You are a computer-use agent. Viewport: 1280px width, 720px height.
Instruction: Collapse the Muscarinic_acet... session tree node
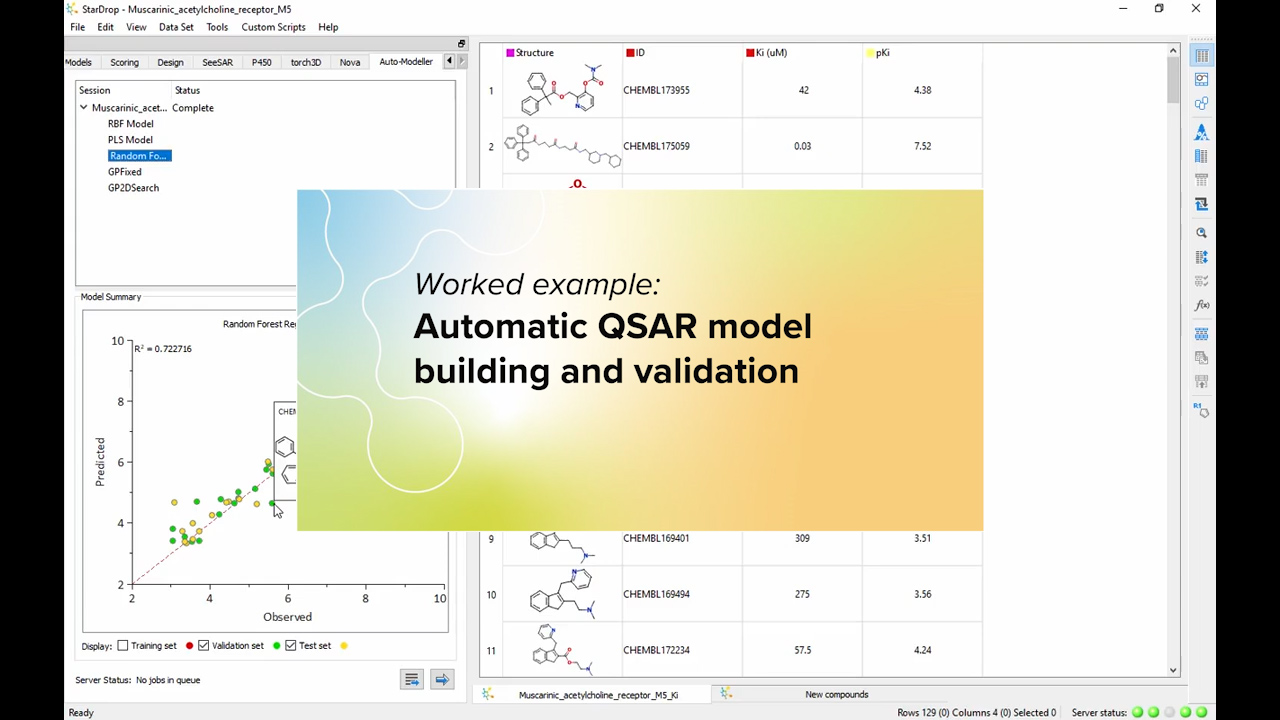pyautogui.click(x=84, y=108)
